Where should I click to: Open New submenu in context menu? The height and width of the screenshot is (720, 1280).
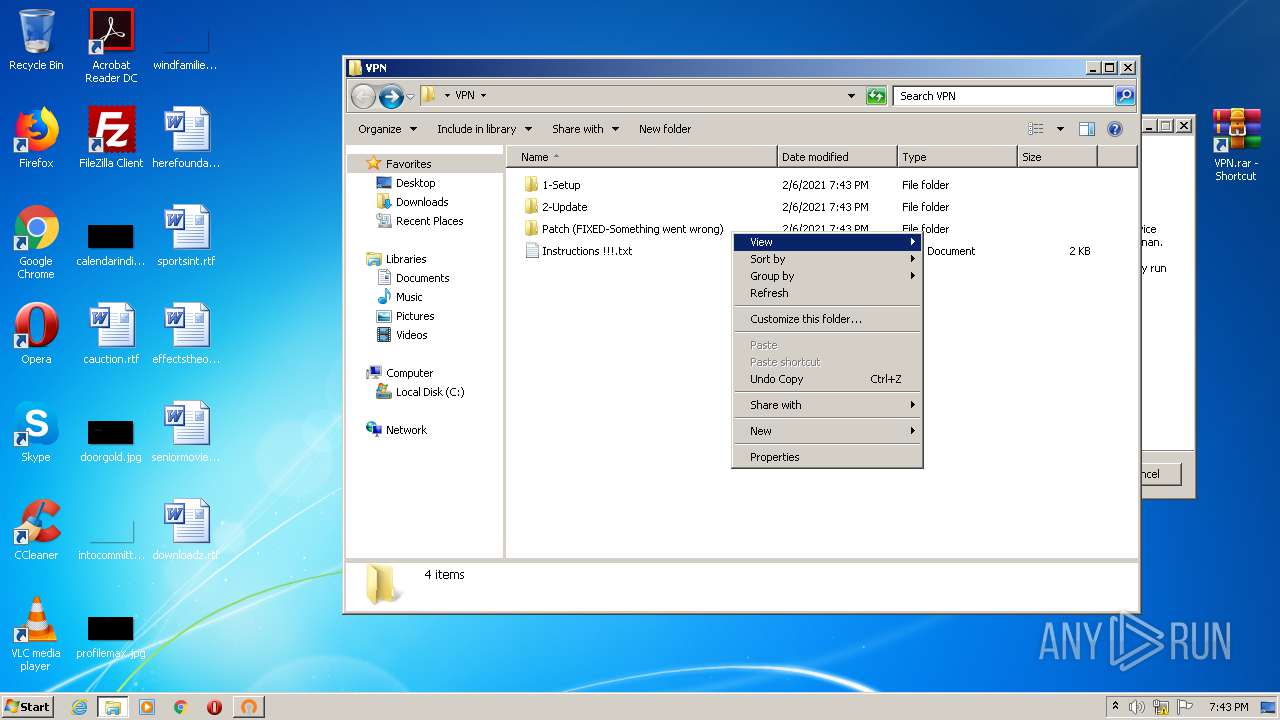(827, 431)
